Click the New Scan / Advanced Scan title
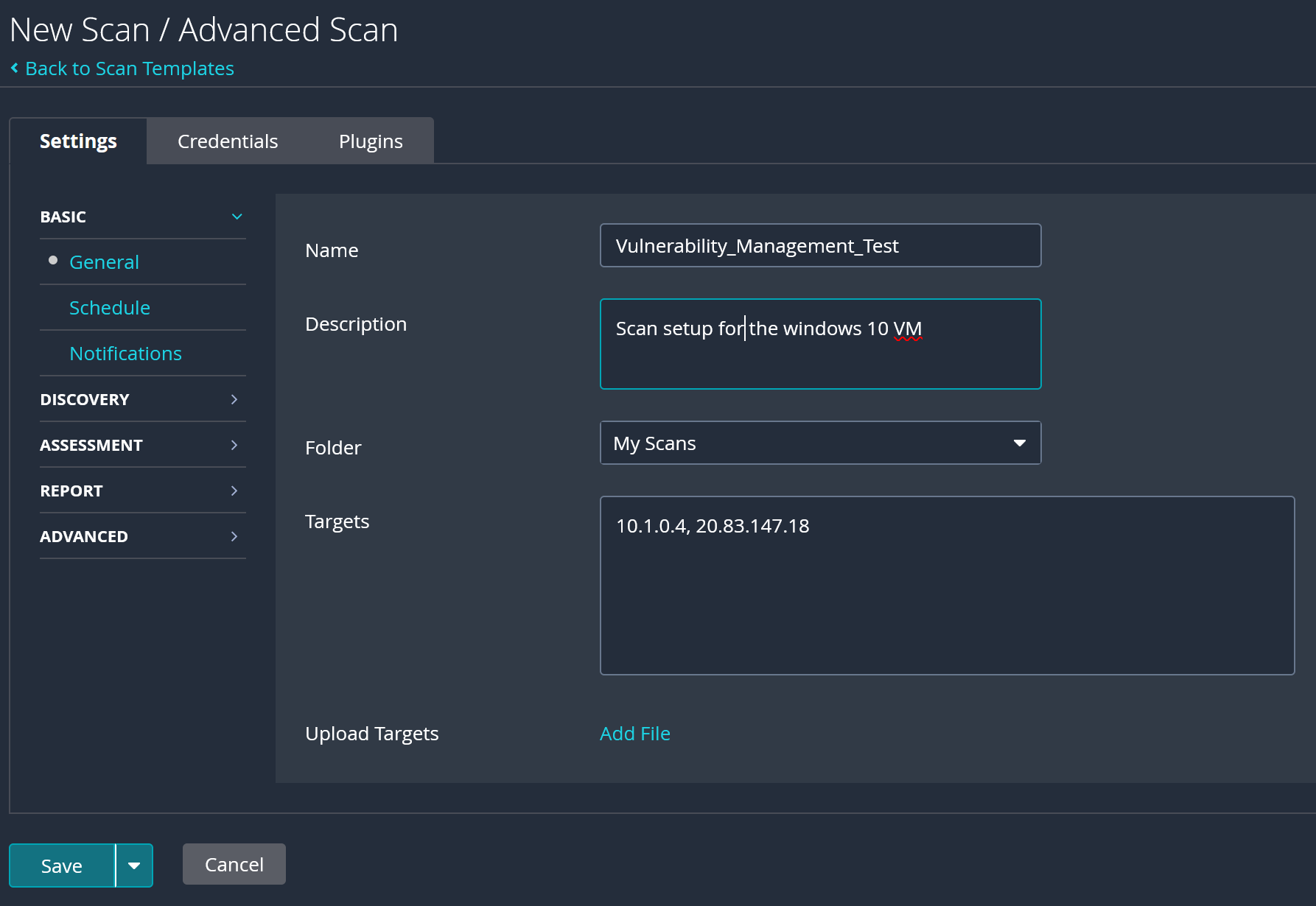Image resolution: width=1316 pixels, height=906 pixels. tap(204, 30)
